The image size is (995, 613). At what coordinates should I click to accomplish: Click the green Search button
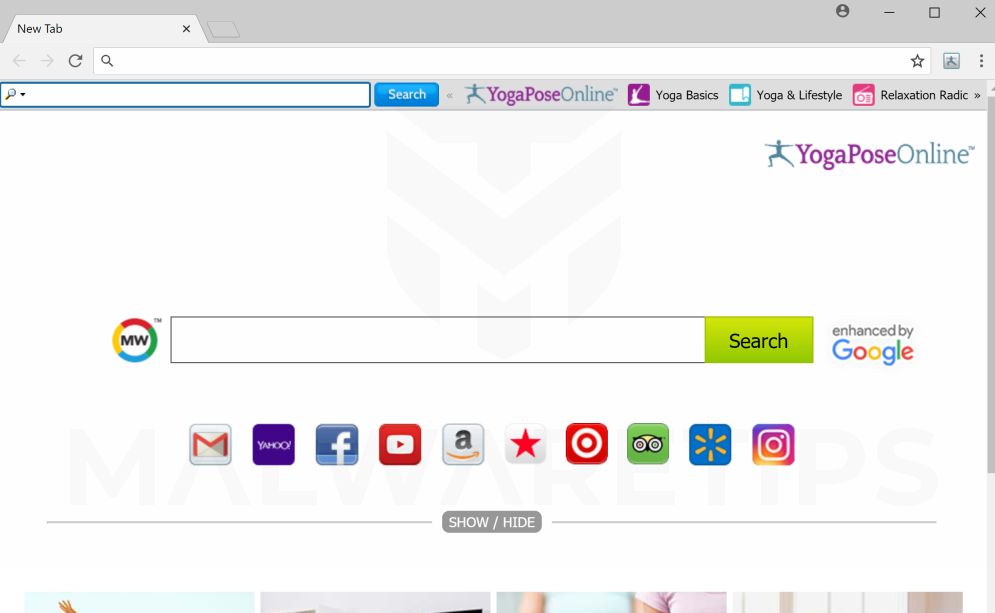758,340
